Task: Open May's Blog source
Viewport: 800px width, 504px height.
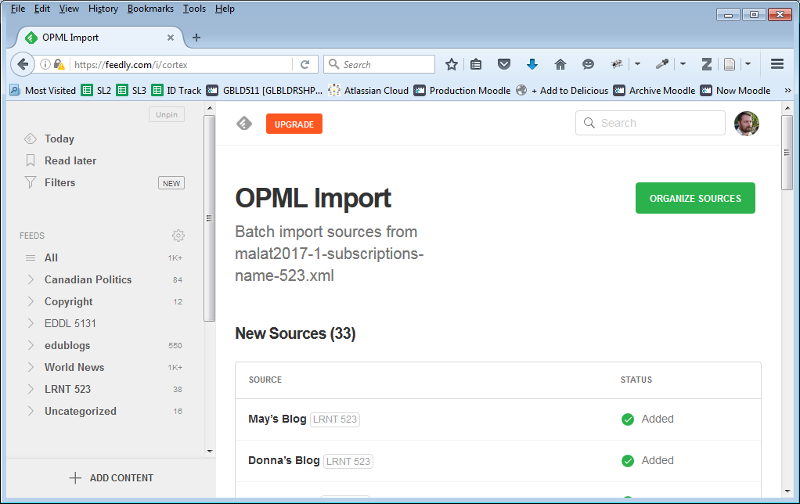Action: click(x=277, y=419)
